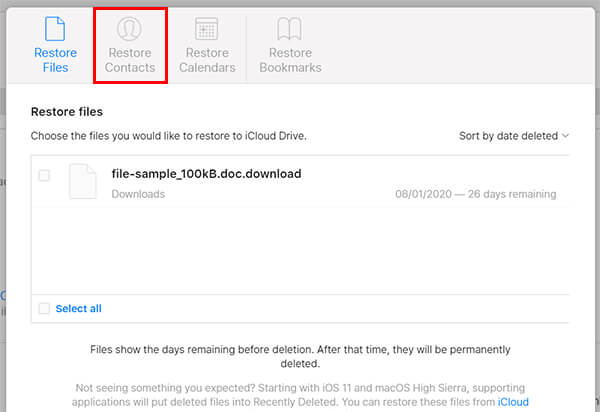This screenshot has height=412, width=600.
Task: Check the box for file-sample_100kB.doc.download
Action: pyautogui.click(x=44, y=176)
